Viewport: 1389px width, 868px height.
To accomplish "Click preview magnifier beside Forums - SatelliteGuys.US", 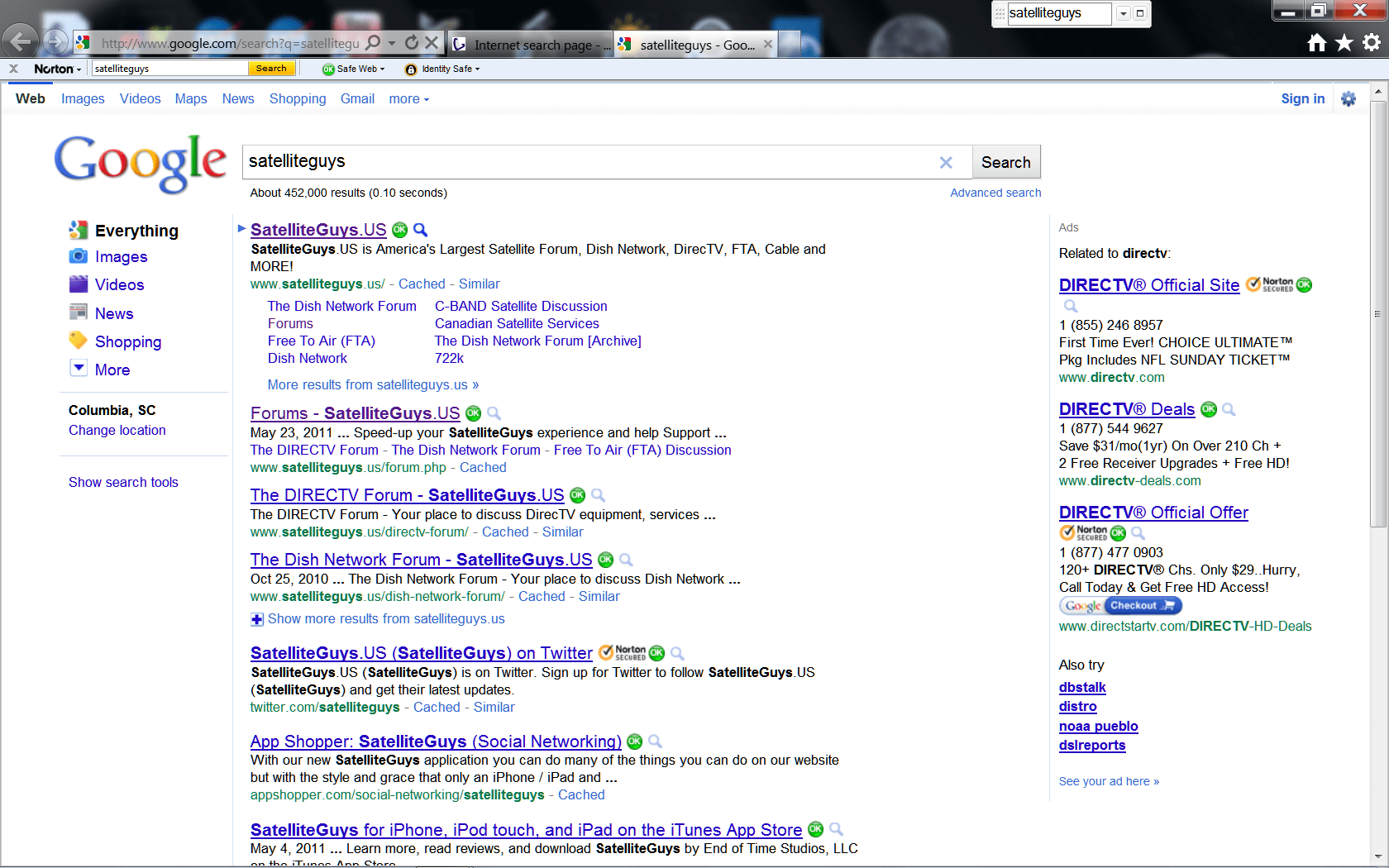I will (494, 413).
